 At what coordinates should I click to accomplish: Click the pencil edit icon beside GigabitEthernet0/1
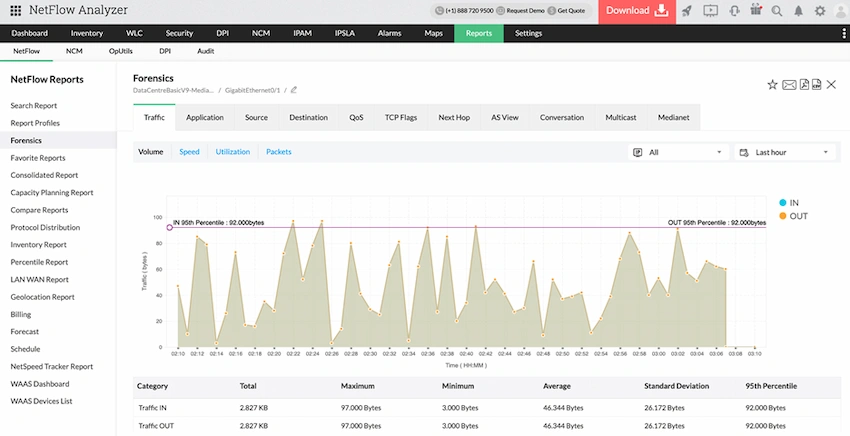pyautogui.click(x=294, y=90)
